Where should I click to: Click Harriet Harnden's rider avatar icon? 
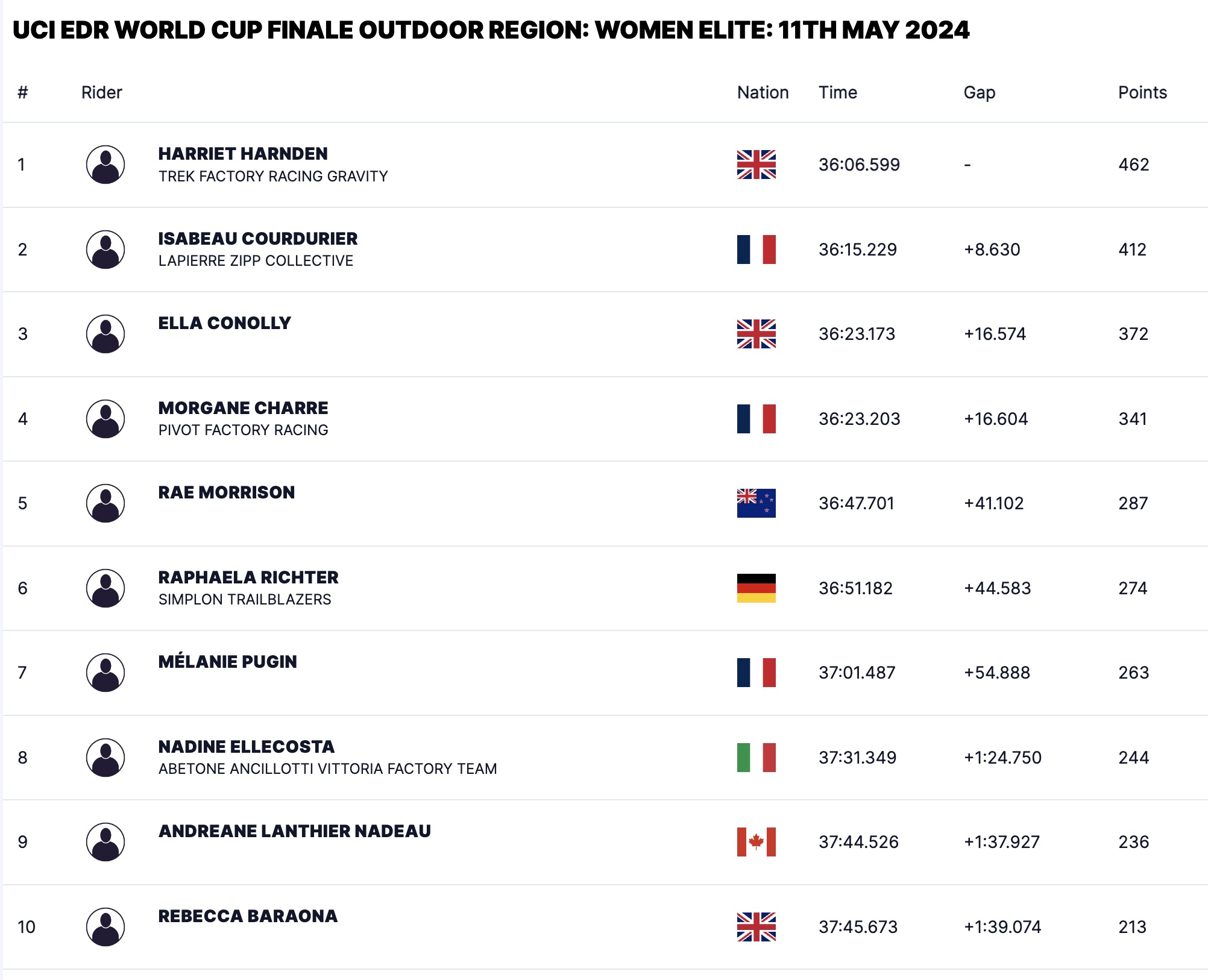pos(105,165)
